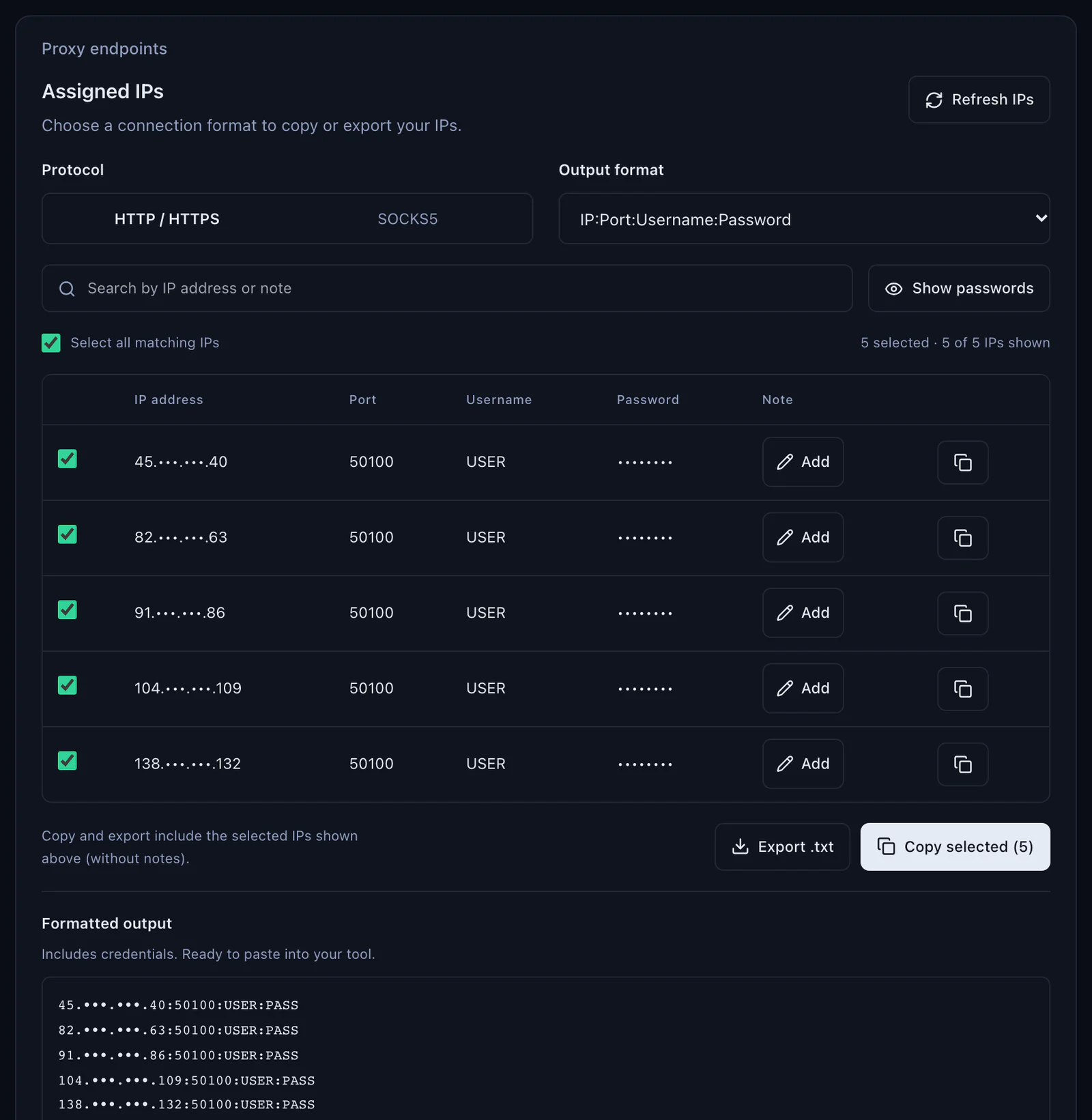Screen dimensions: 1092x1120
Task: Deselect the 138.•••.•••.132 row checkbox
Action: 67,760
